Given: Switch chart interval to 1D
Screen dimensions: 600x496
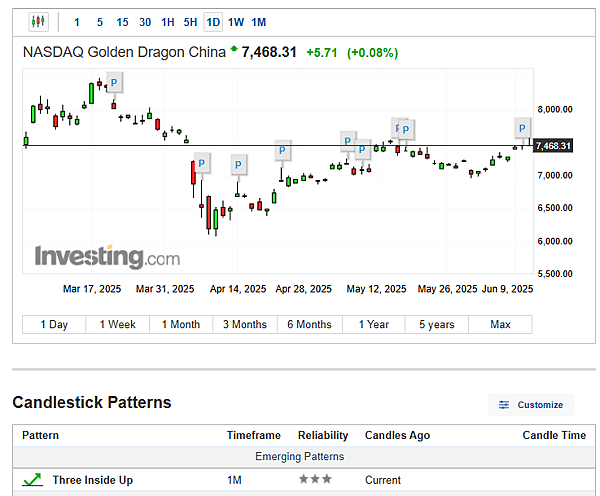Looking at the screenshot, I should pyautogui.click(x=213, y=22).
